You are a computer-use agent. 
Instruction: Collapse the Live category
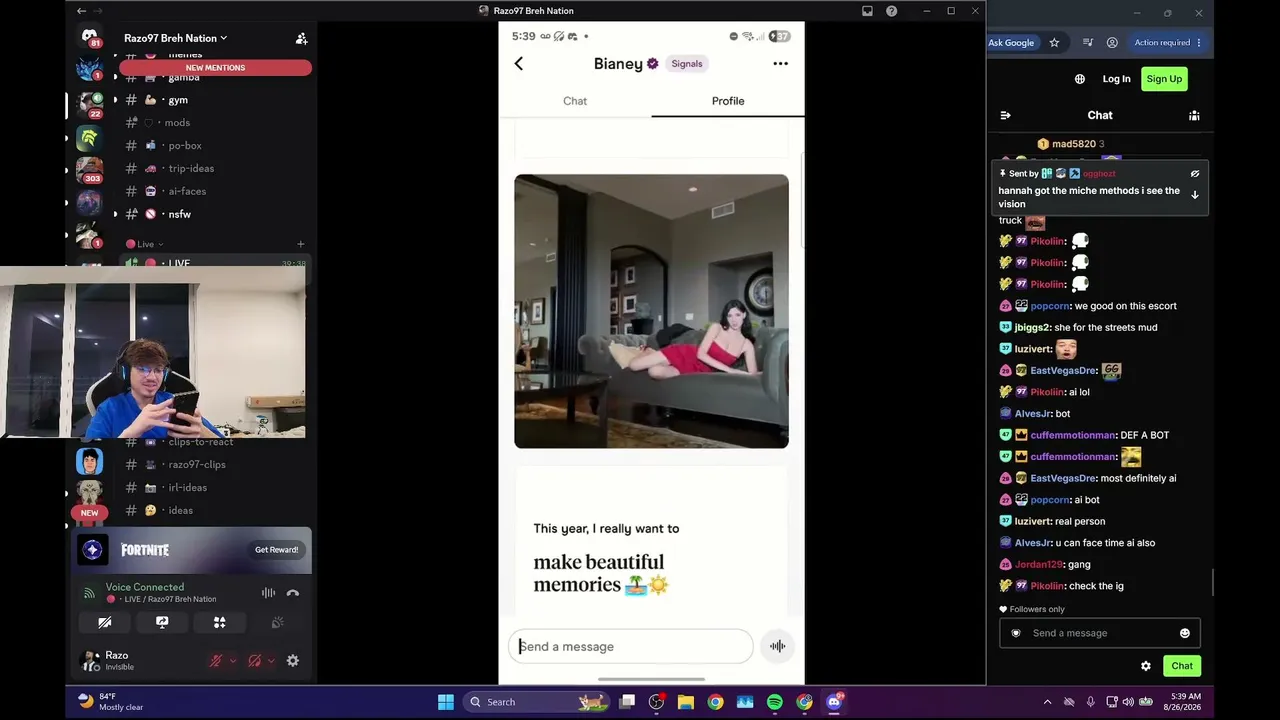click(x=145, y=244)
